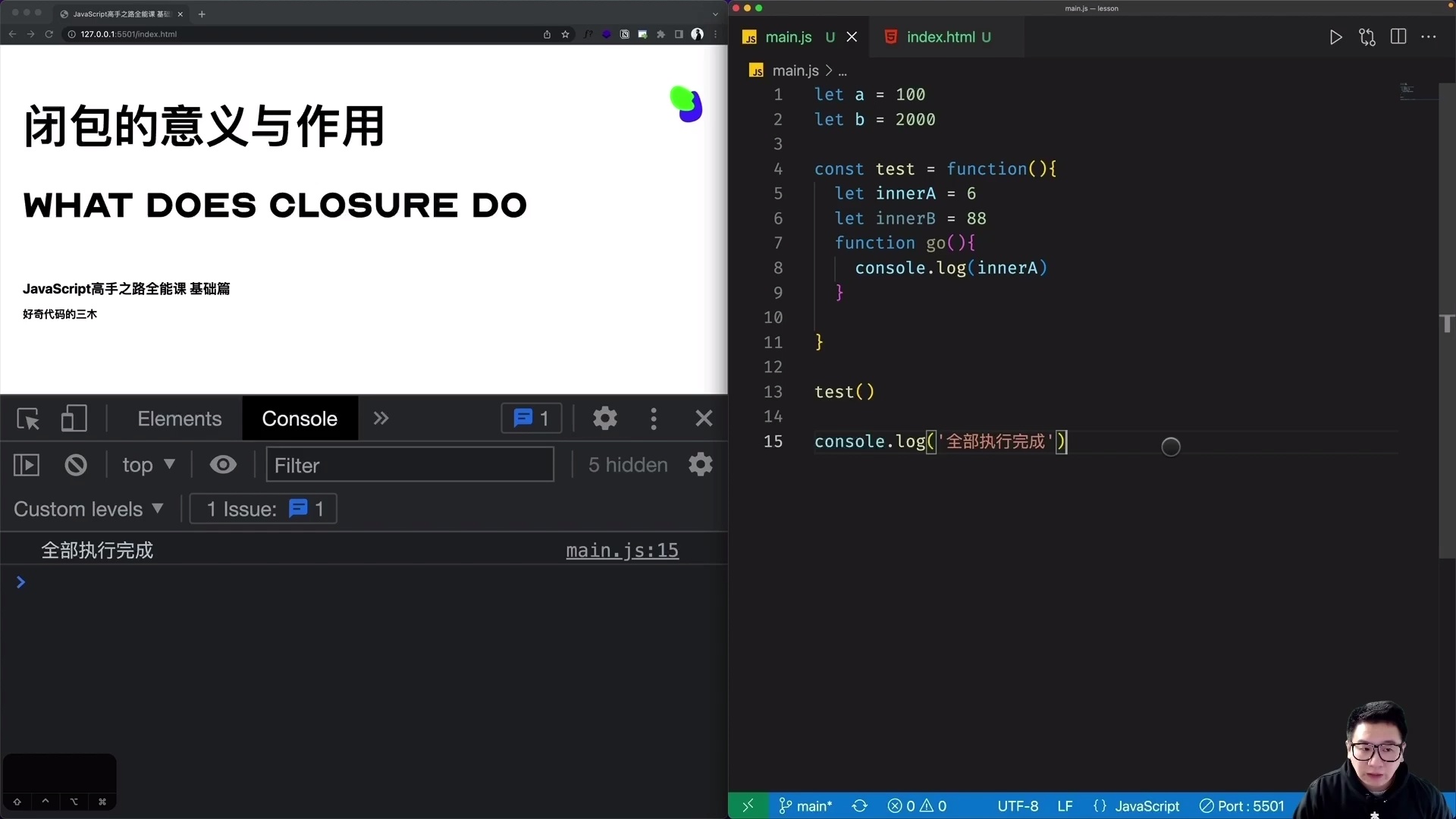Image resolution: width=1456 pixels, height=819 pixels.
Task: Create a live expression with the eye
Action: [223, 465]
